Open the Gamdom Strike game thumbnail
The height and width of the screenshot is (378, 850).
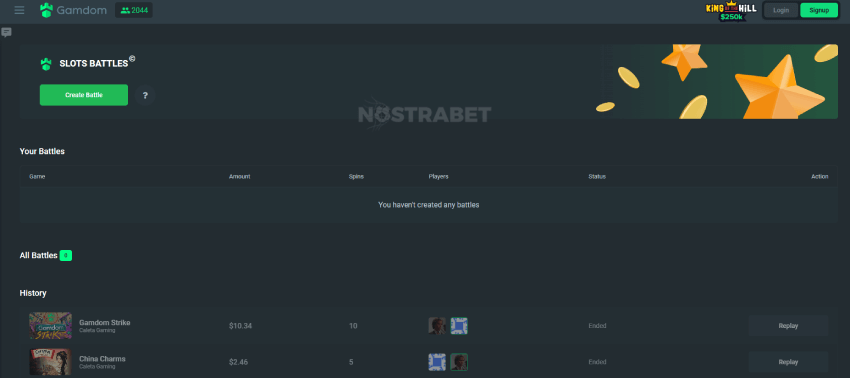50,325
